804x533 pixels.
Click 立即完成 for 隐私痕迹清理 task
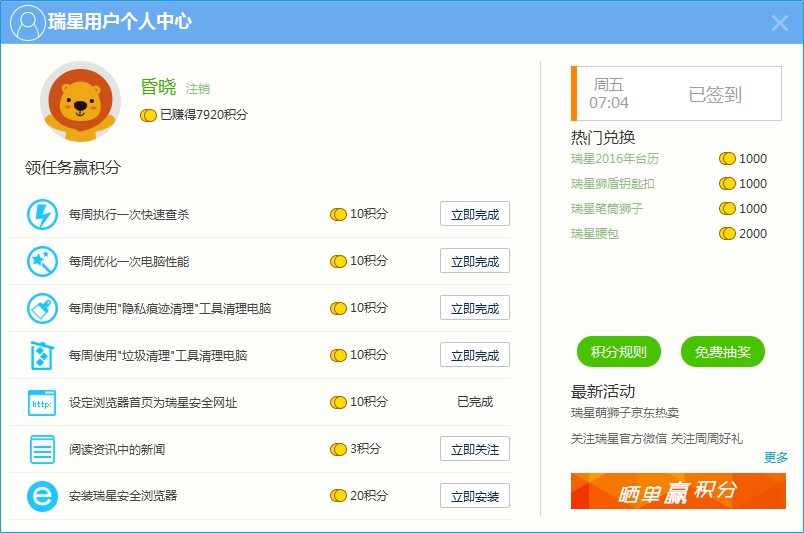click(475, 308)
